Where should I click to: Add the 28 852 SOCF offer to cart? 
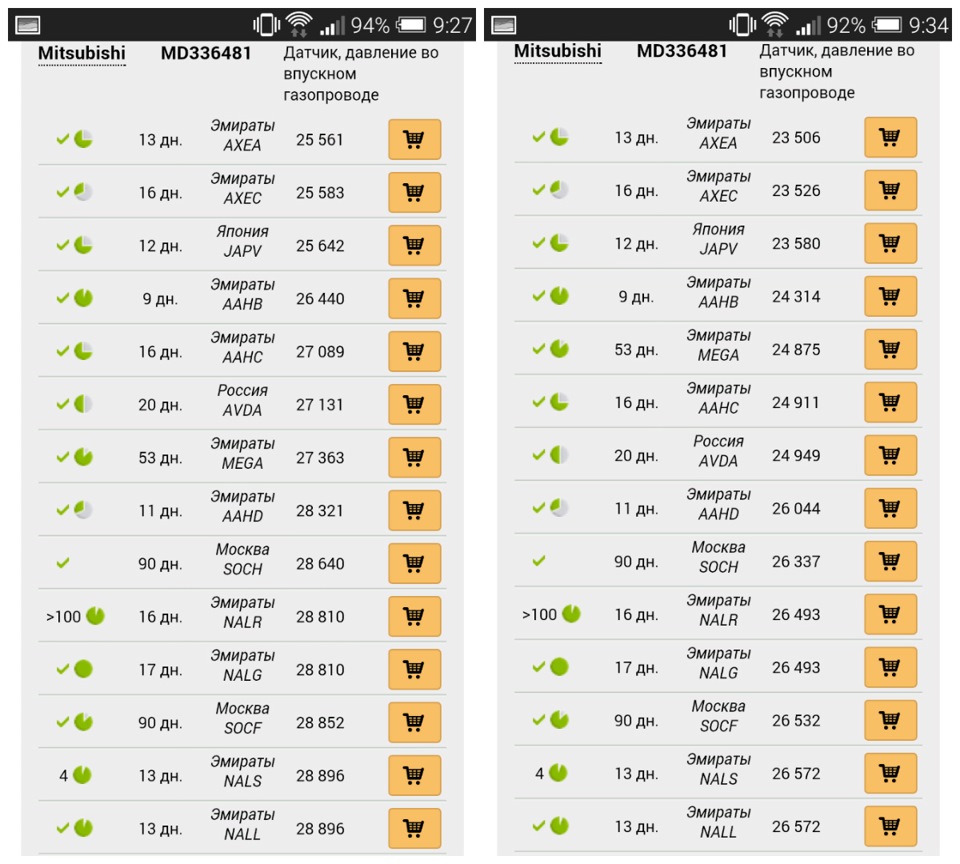(414, 723)
